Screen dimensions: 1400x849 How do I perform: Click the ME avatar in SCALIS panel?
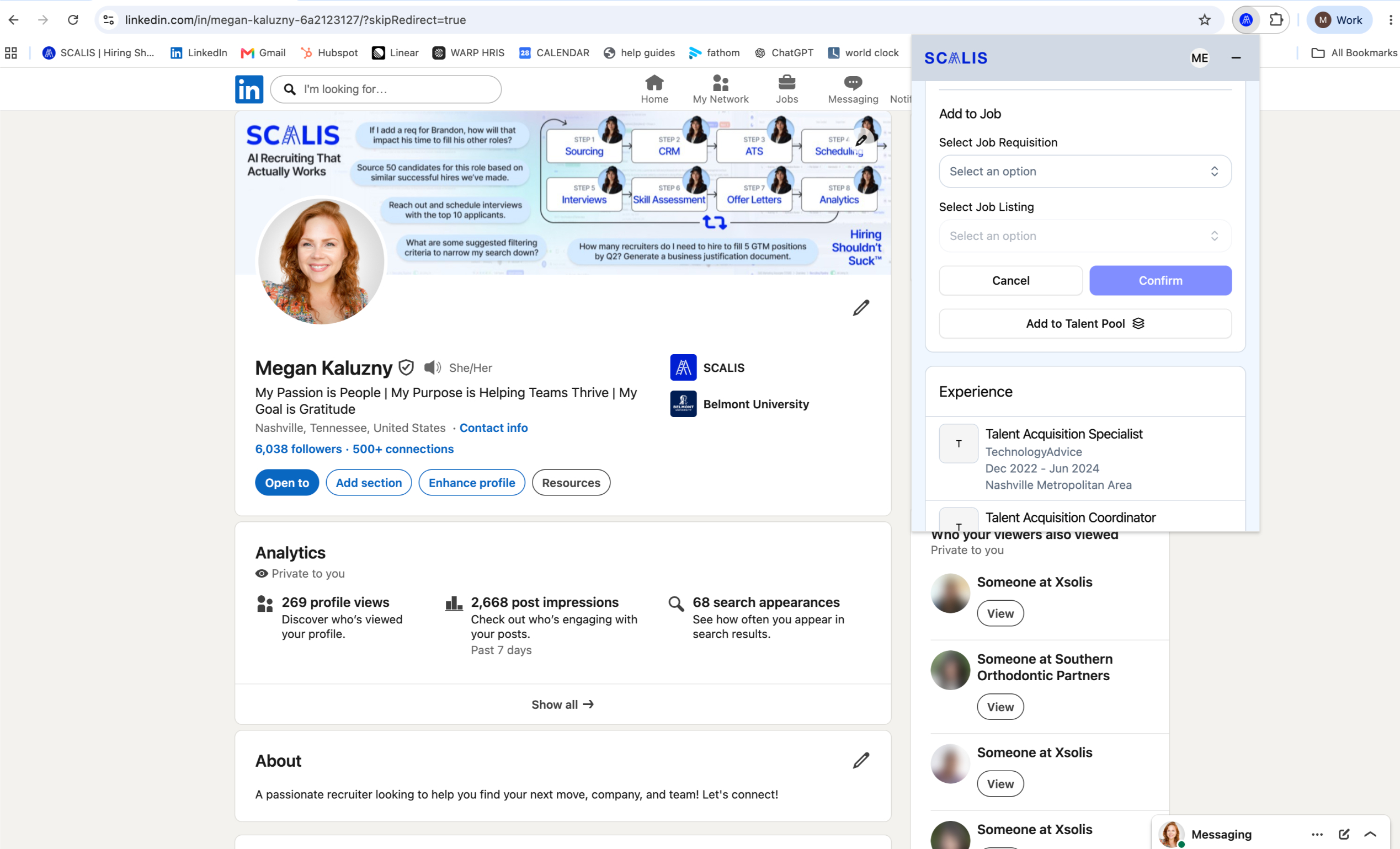tap(1200, 58)
